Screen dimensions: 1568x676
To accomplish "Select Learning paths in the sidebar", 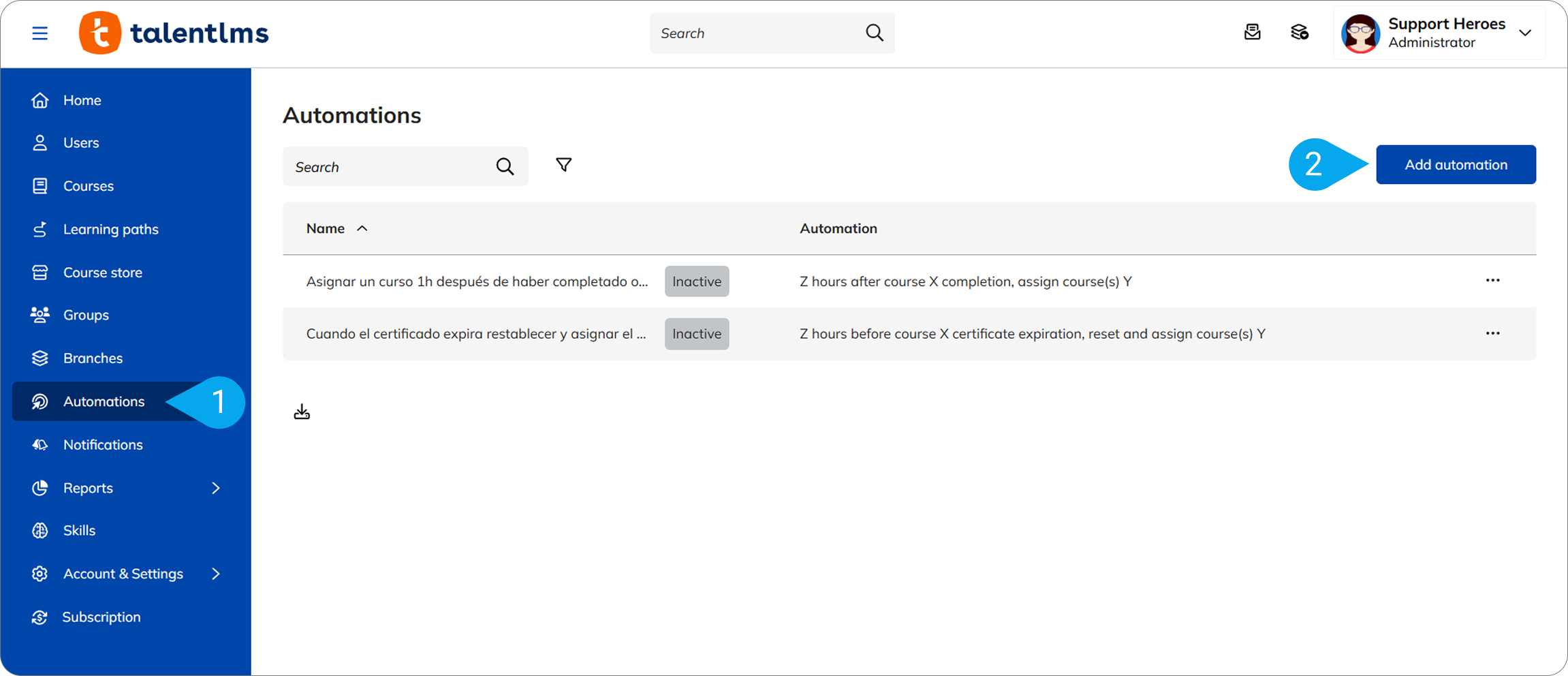I will (110, 230).
